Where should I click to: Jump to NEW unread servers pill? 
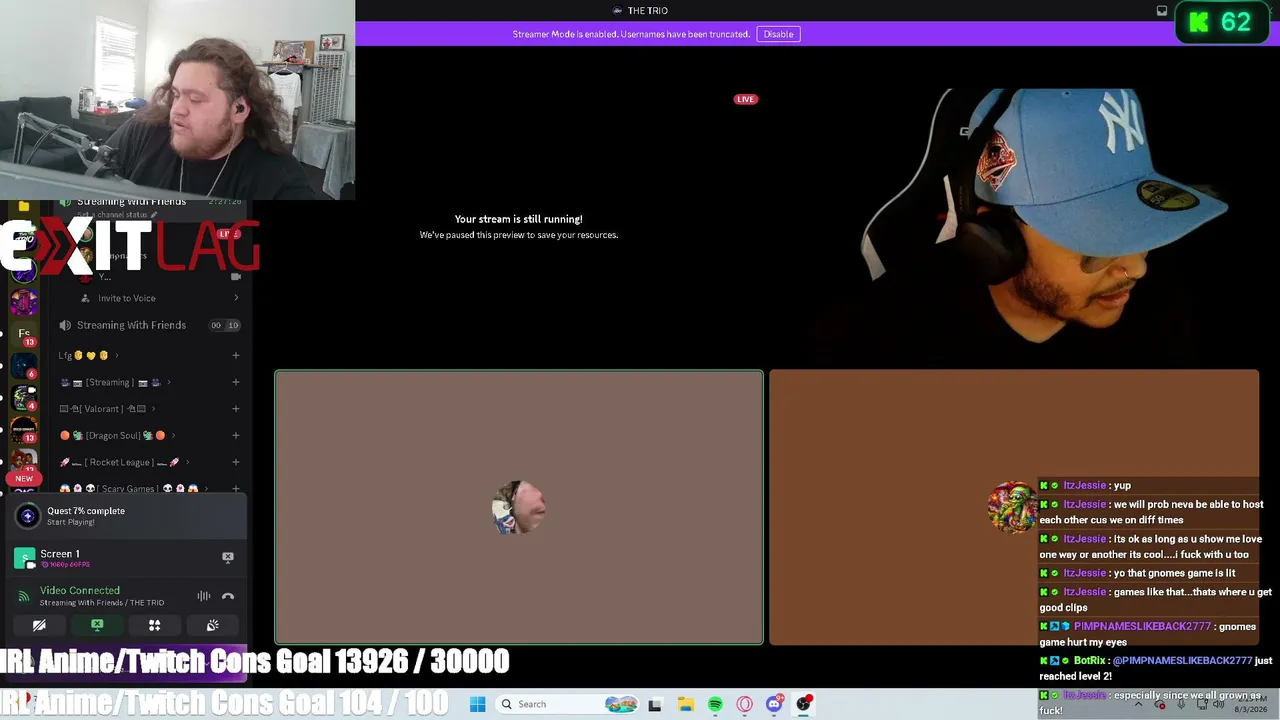pyautogui.click(x=24, y=479)
